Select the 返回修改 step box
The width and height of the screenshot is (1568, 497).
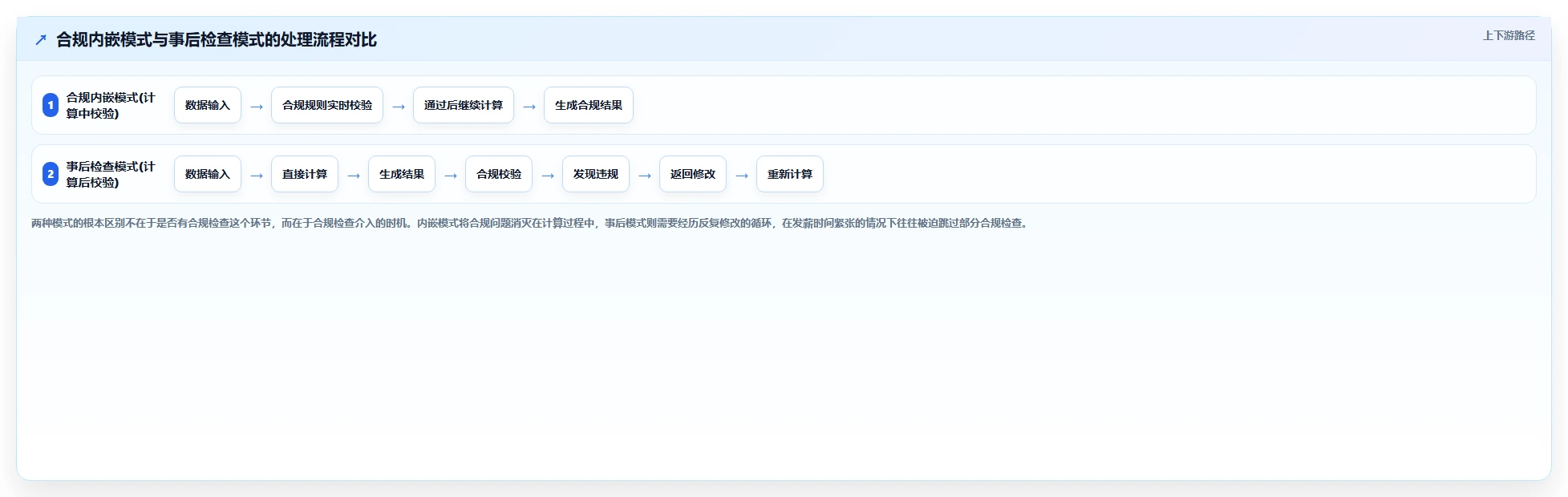click(693, 174)
